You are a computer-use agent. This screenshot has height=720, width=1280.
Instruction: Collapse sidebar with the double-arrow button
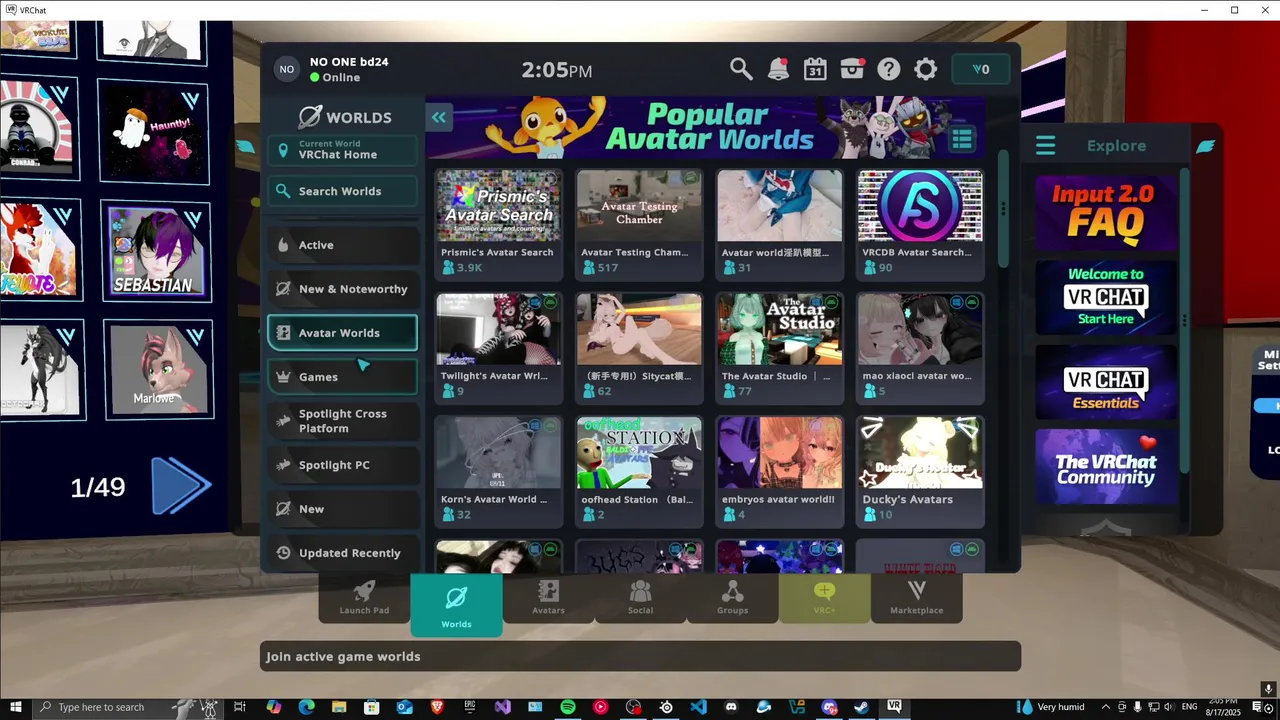(x=439, y=118)
